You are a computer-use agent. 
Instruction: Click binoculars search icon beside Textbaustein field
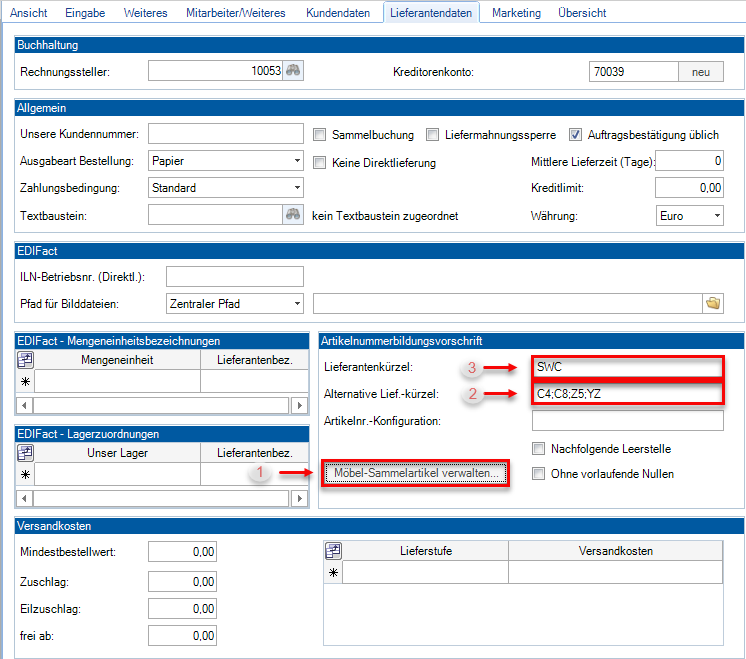click(292, 215)
